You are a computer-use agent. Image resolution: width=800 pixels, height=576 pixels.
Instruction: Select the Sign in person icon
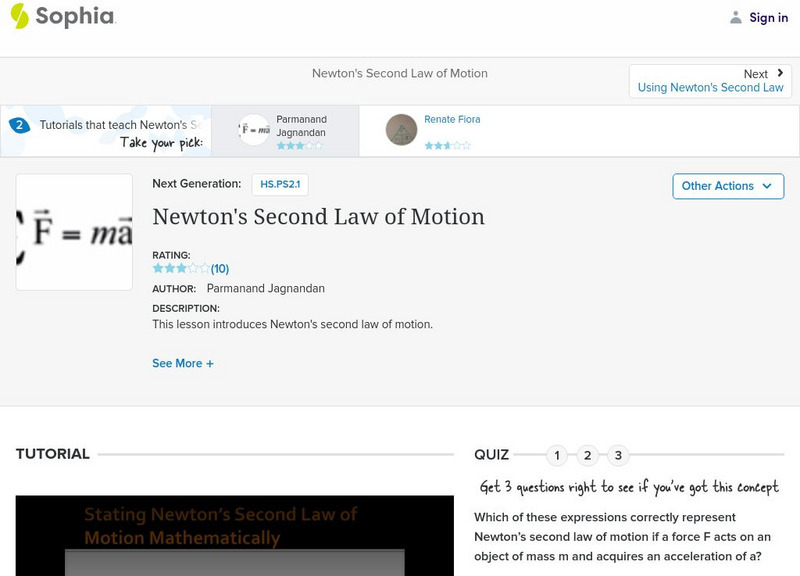pos(734,17)
